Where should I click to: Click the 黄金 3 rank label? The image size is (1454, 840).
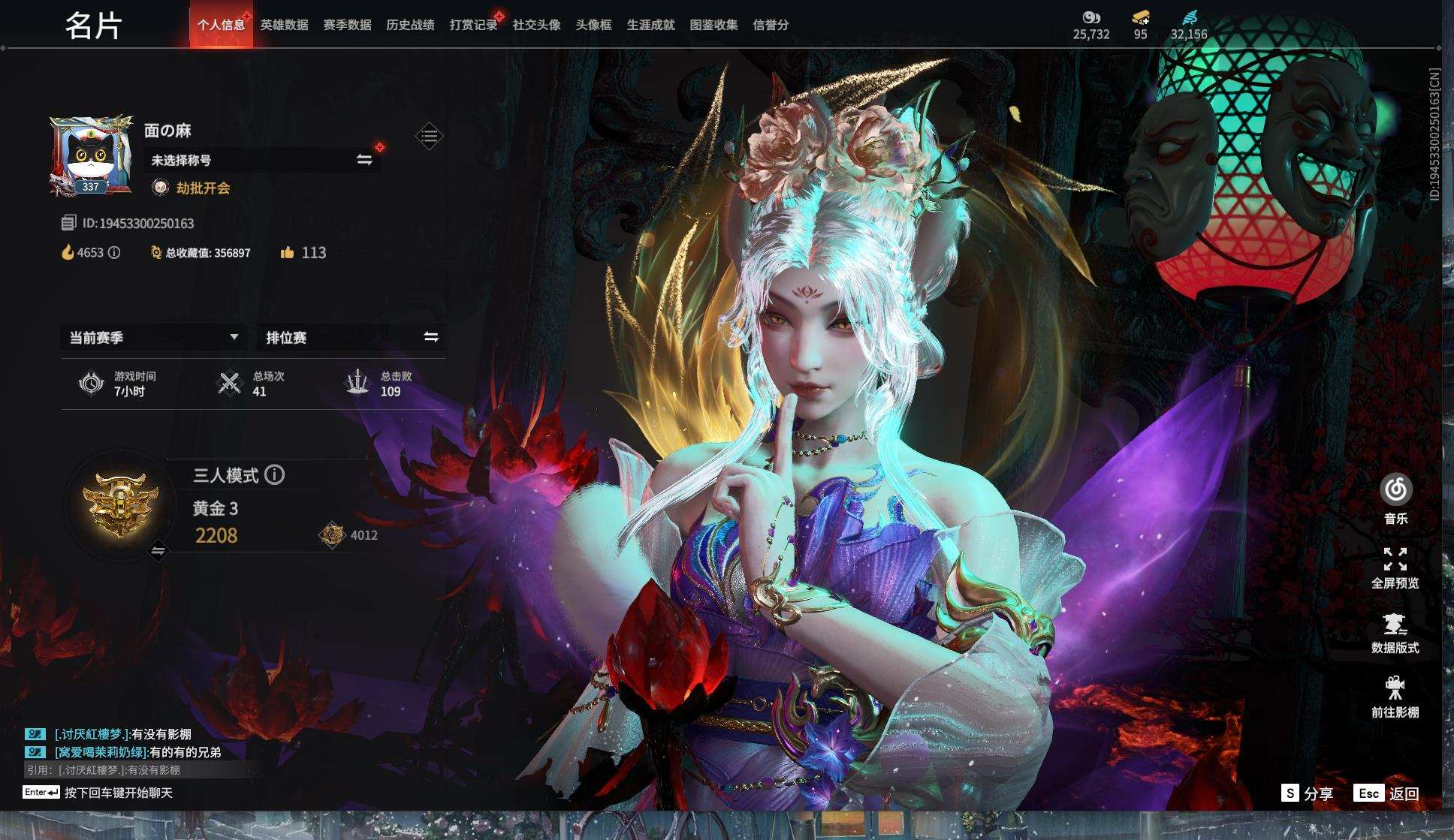pyautogui.click(x=216, y=508)
